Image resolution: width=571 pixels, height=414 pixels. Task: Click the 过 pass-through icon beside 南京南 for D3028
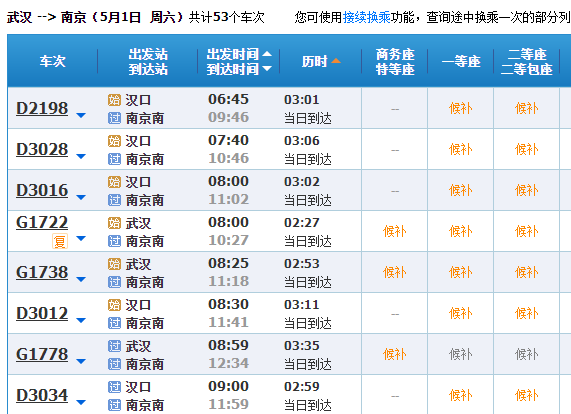click(x=114, y=159)
